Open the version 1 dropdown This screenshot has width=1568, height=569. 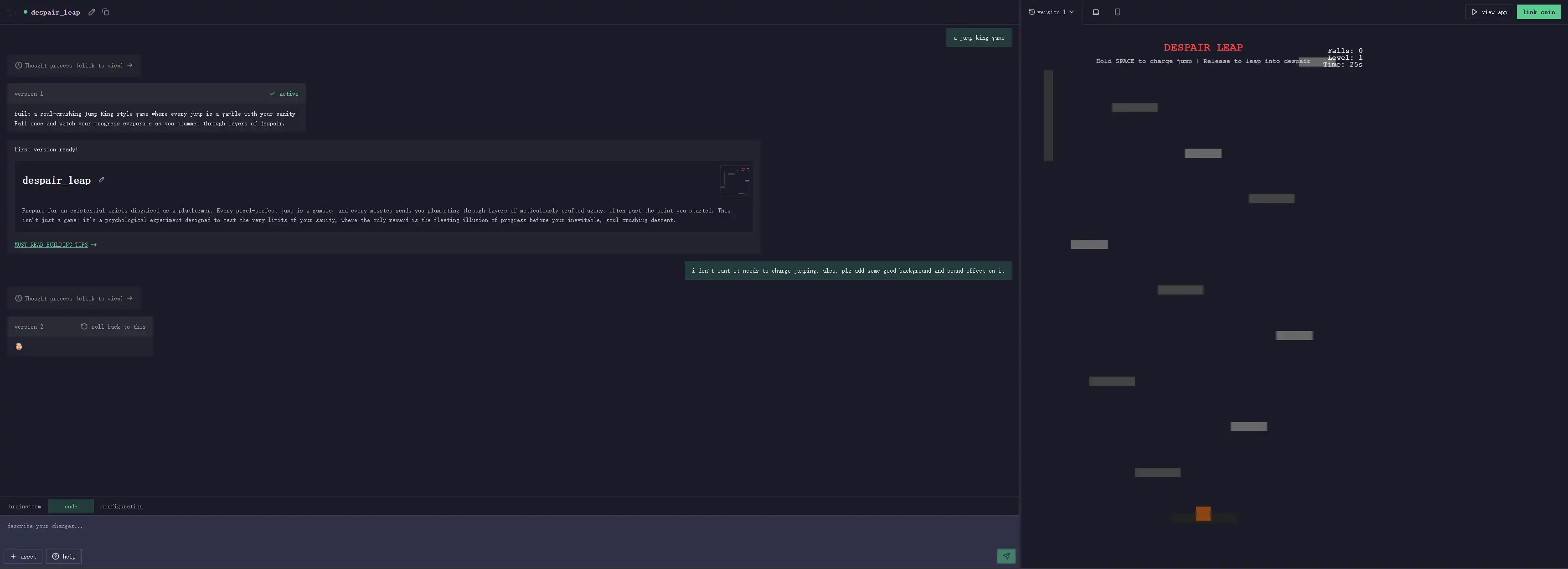click(1051, 12)
